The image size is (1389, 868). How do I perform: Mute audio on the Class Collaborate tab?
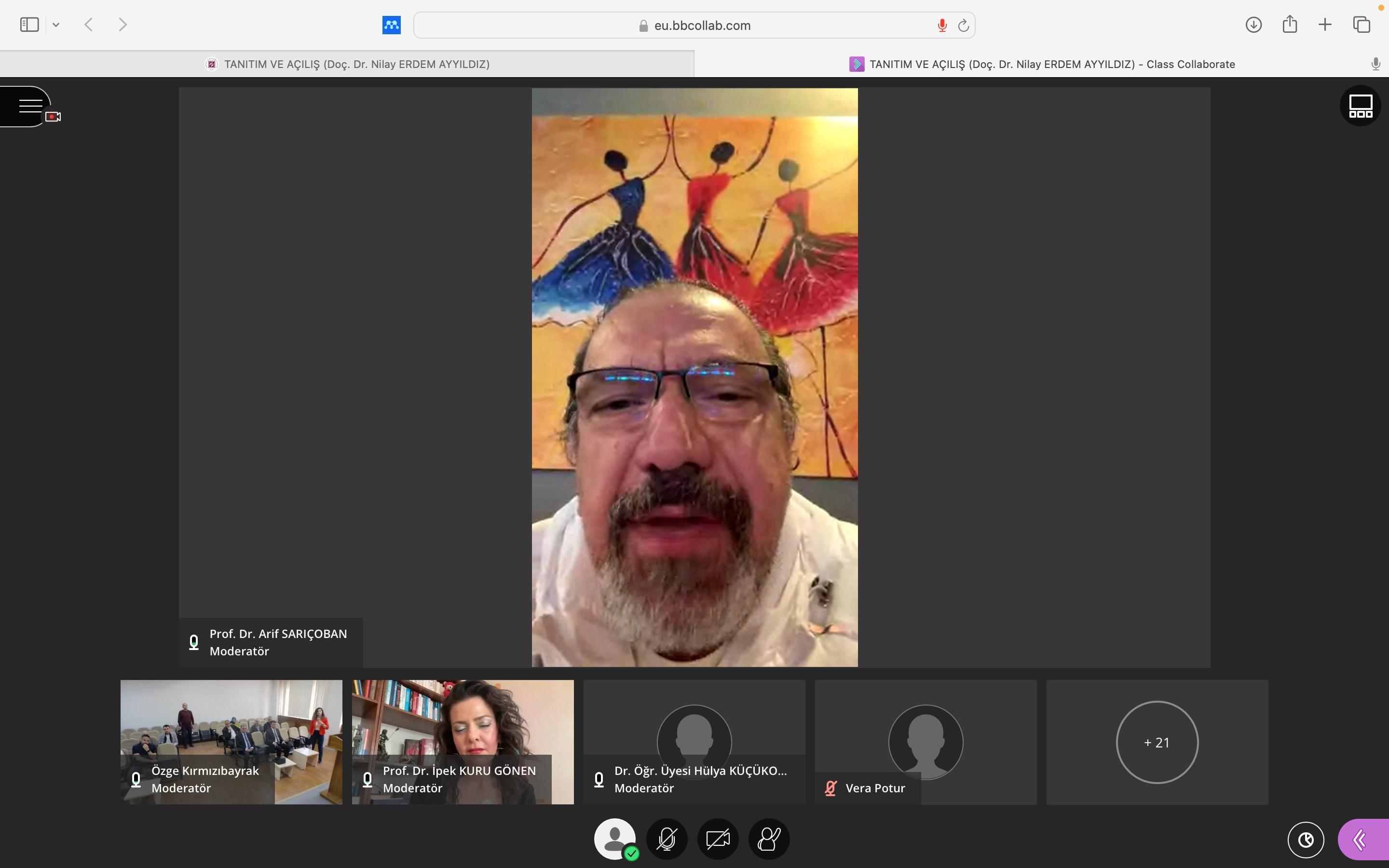pos(1376,64)
